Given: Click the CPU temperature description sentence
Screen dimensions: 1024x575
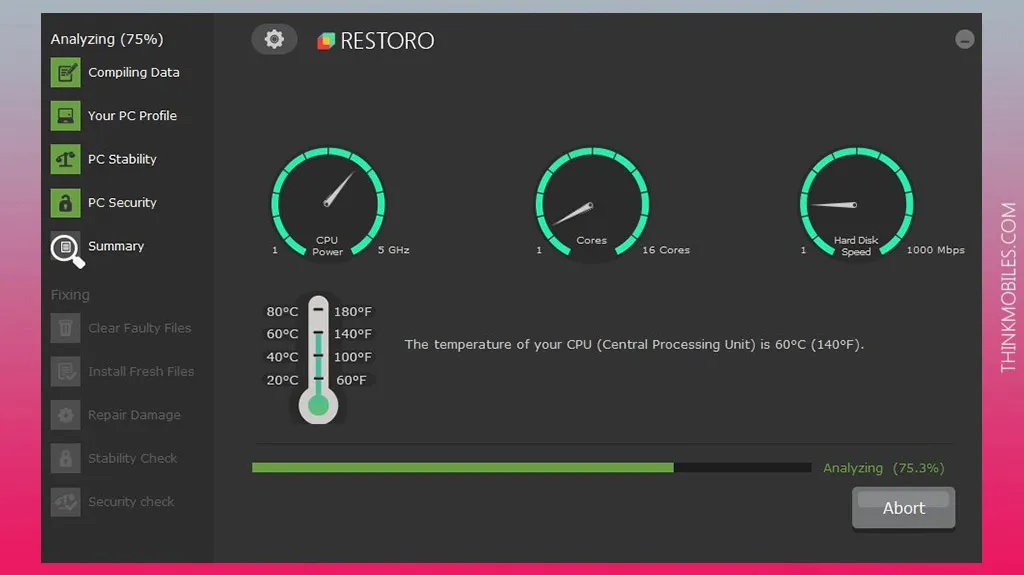Looking at the screenshot, I should [x=634, y=344].
